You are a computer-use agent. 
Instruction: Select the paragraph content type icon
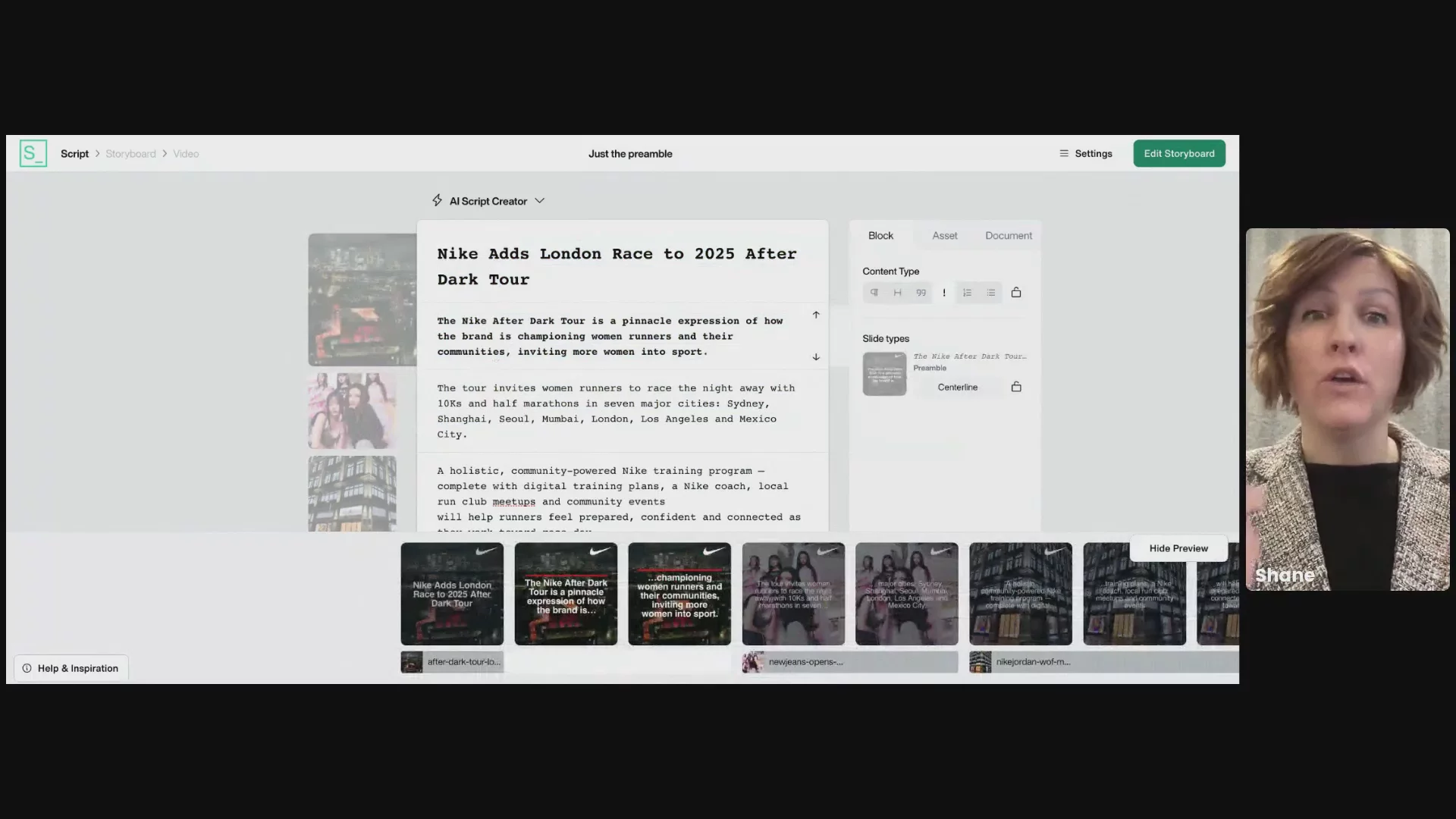874,293
